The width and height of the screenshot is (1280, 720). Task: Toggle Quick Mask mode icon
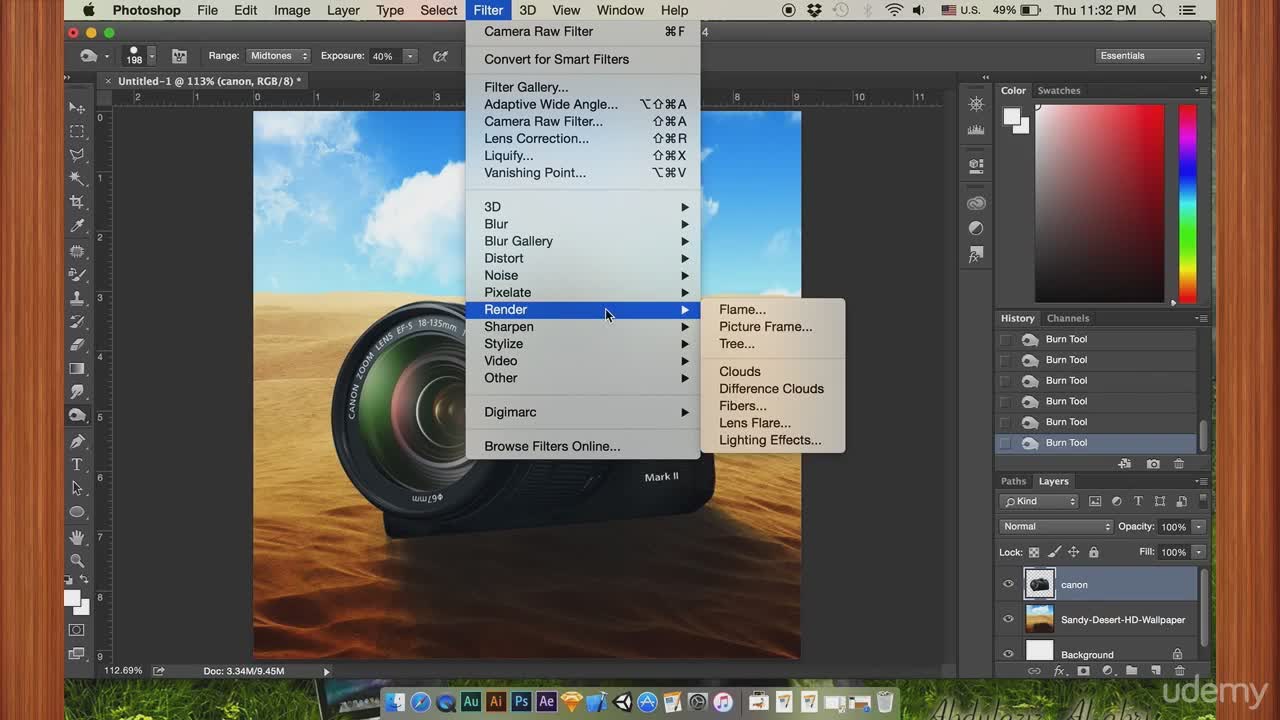point(77,630)
